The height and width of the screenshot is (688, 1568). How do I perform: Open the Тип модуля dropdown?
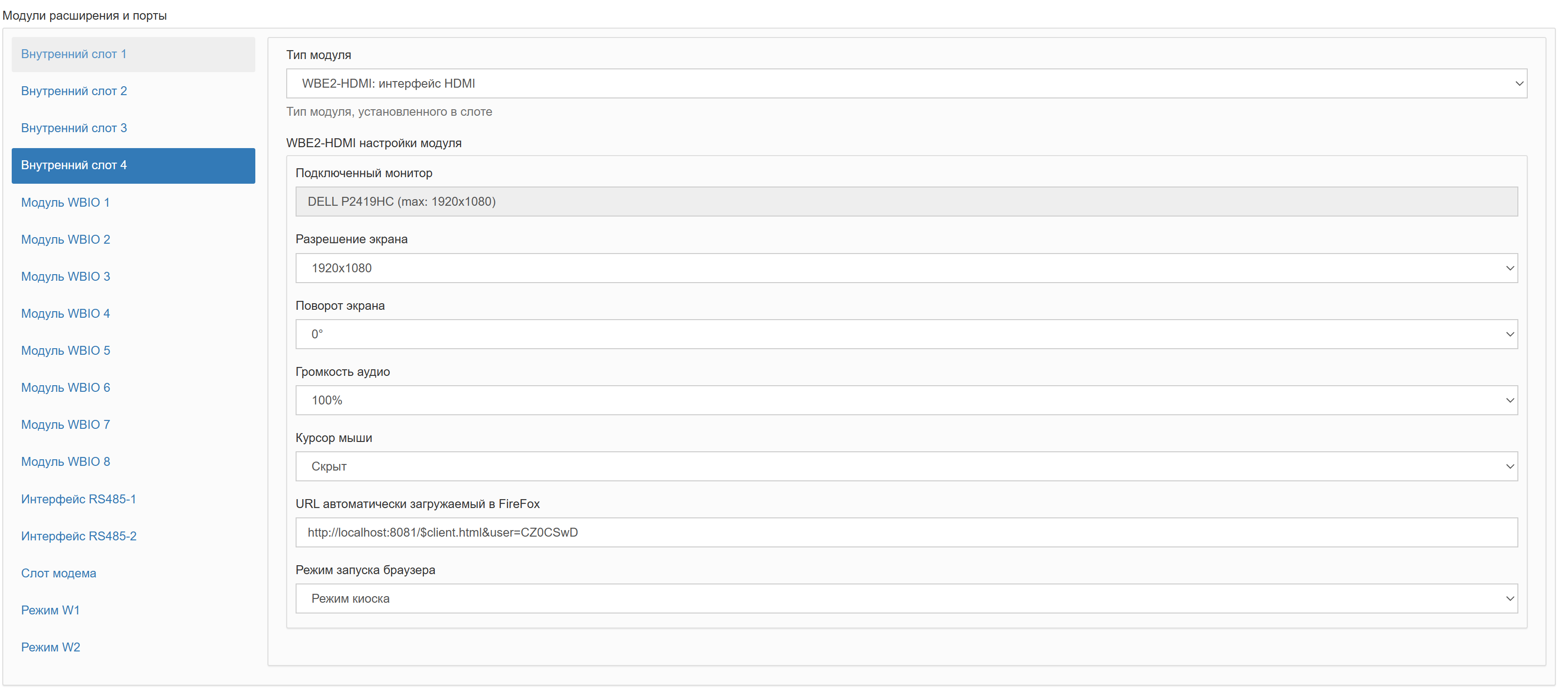pos(906,83)
